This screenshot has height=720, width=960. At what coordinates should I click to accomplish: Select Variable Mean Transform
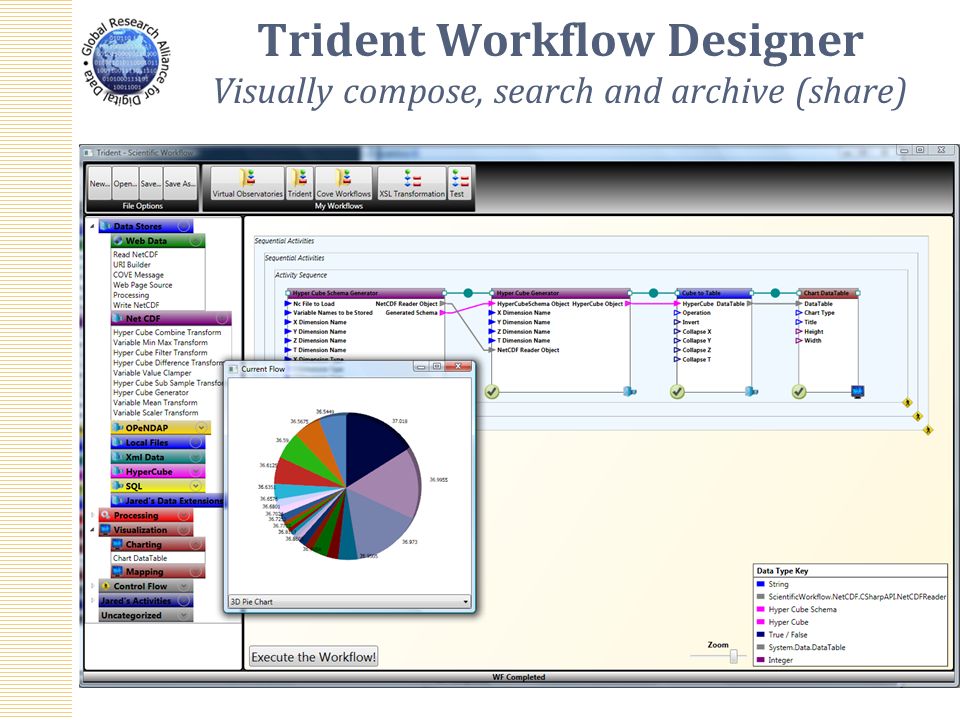[155, 403]
